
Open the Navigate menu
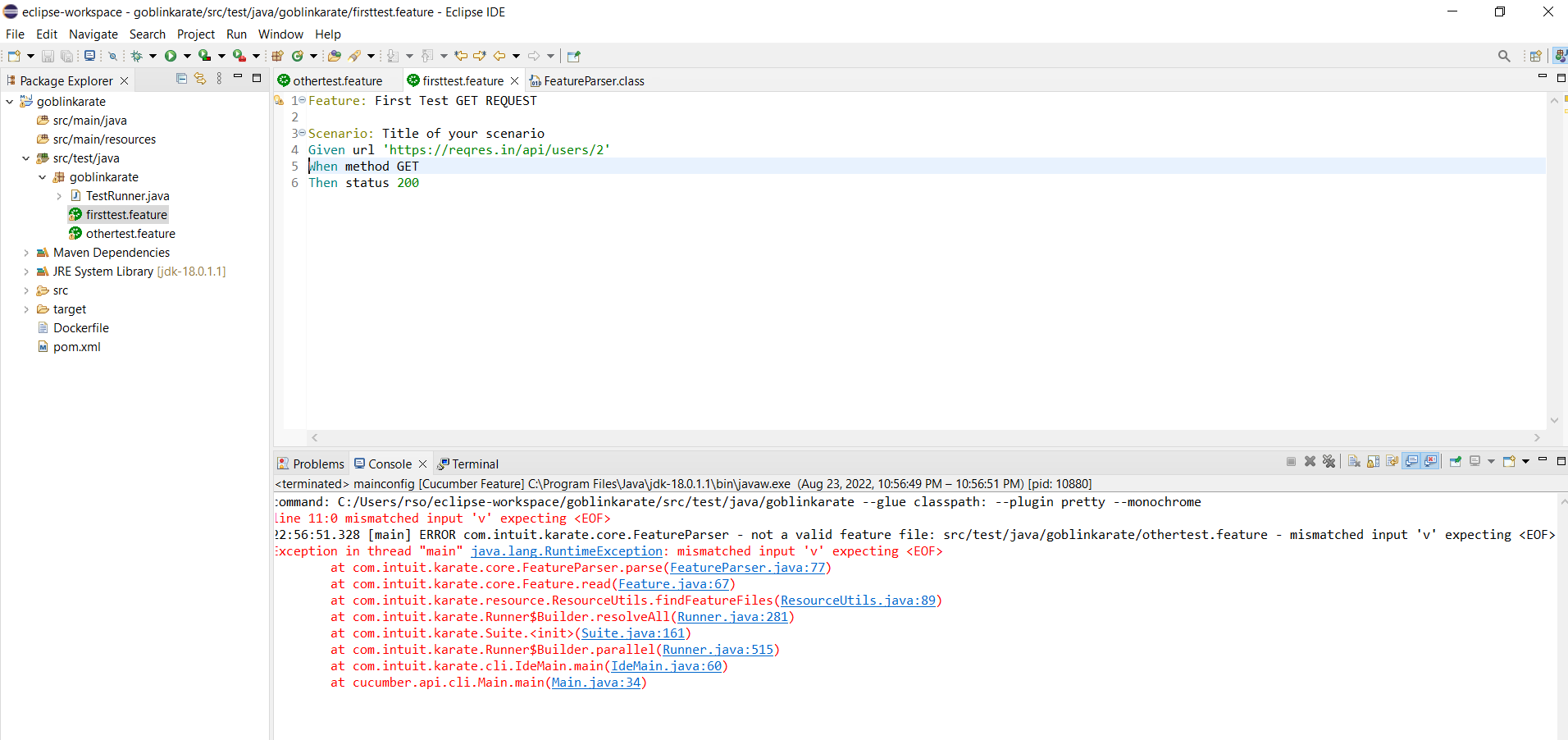click(x=93, y=34)
